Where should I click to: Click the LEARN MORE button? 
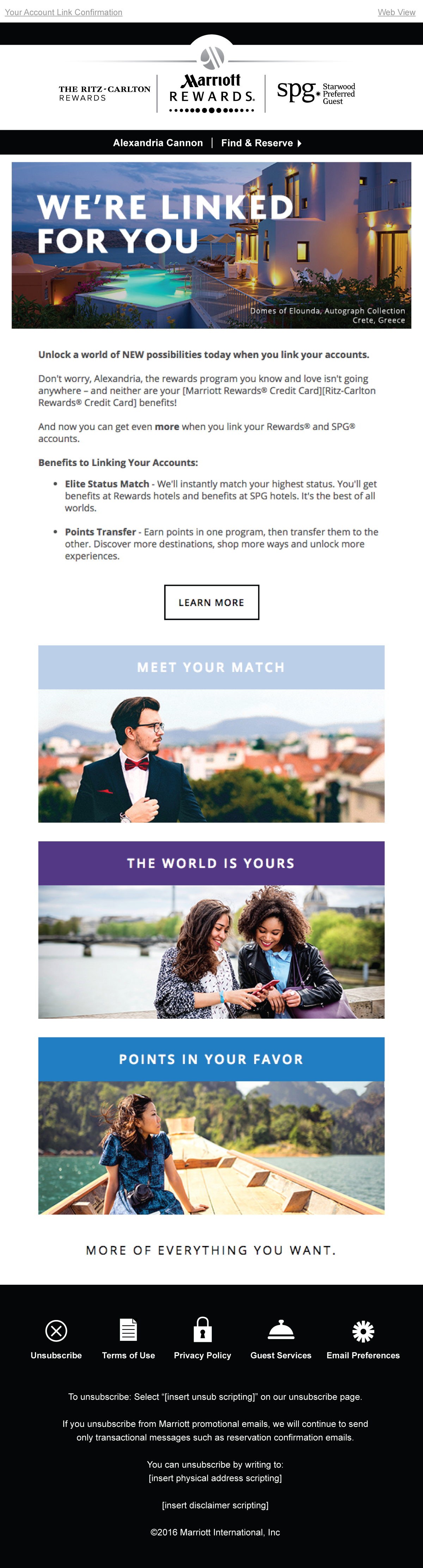(212, 603)
